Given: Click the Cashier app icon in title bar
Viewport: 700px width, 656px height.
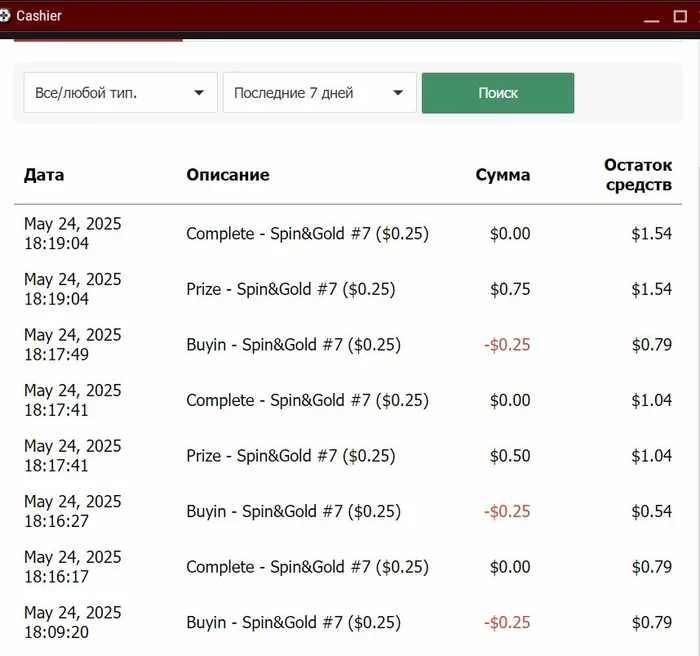Looking at the screenshot, I should coord(7,16).
